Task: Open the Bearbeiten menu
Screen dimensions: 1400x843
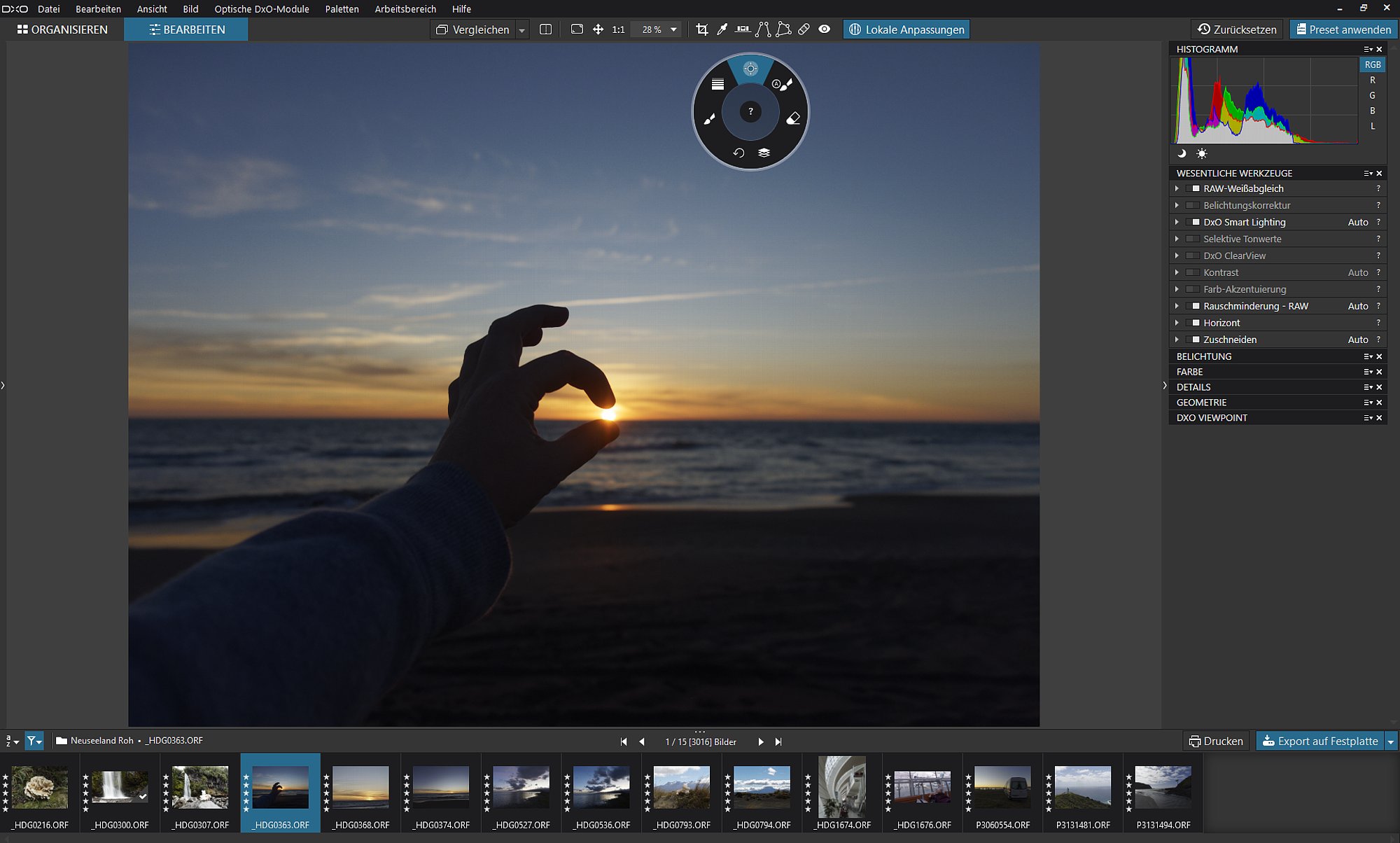Action: [x=98, y=9]
